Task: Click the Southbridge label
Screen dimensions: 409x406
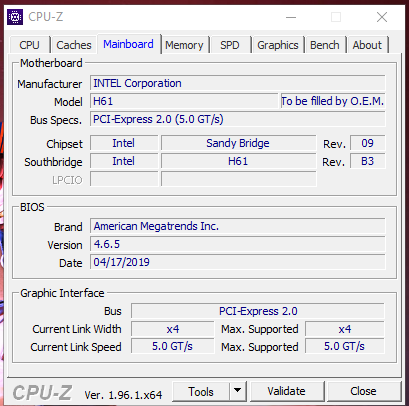Action: coord(53,162)
